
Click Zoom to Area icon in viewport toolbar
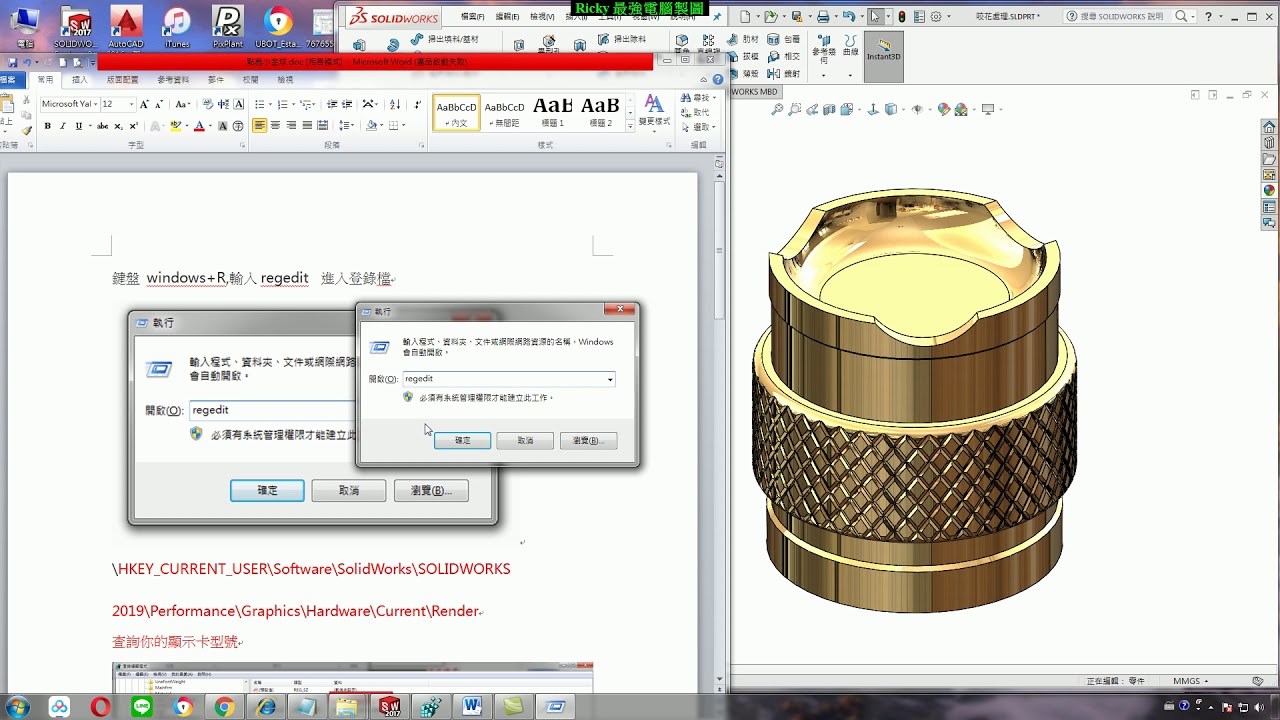tap(794, 110)
